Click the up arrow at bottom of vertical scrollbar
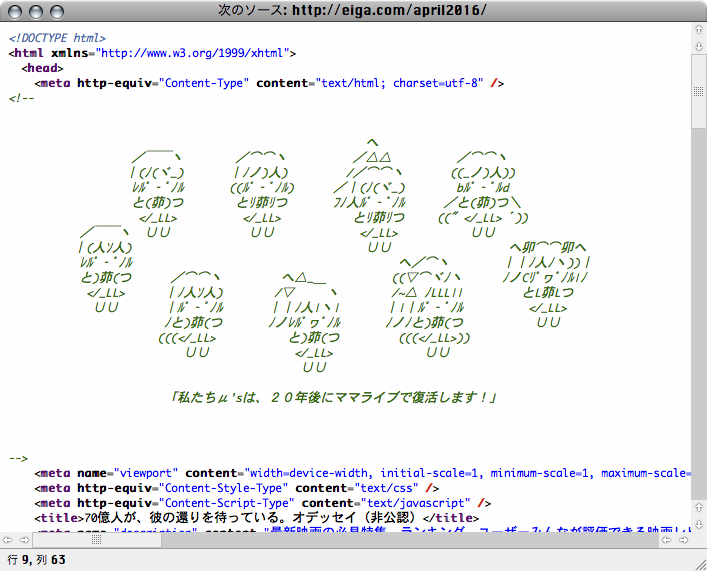This screenshot has height=571, width=707. pyautogui.click(x=698, y=507)
